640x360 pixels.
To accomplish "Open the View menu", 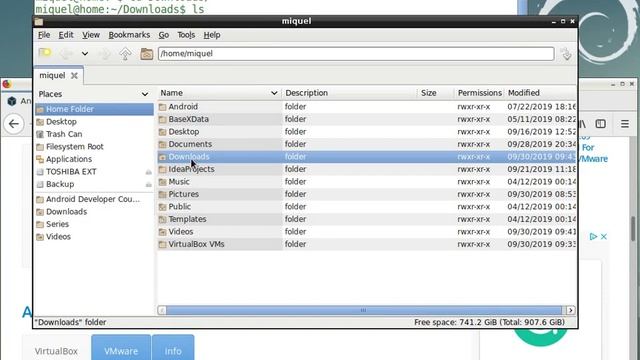I will click(x=91, y=35).
